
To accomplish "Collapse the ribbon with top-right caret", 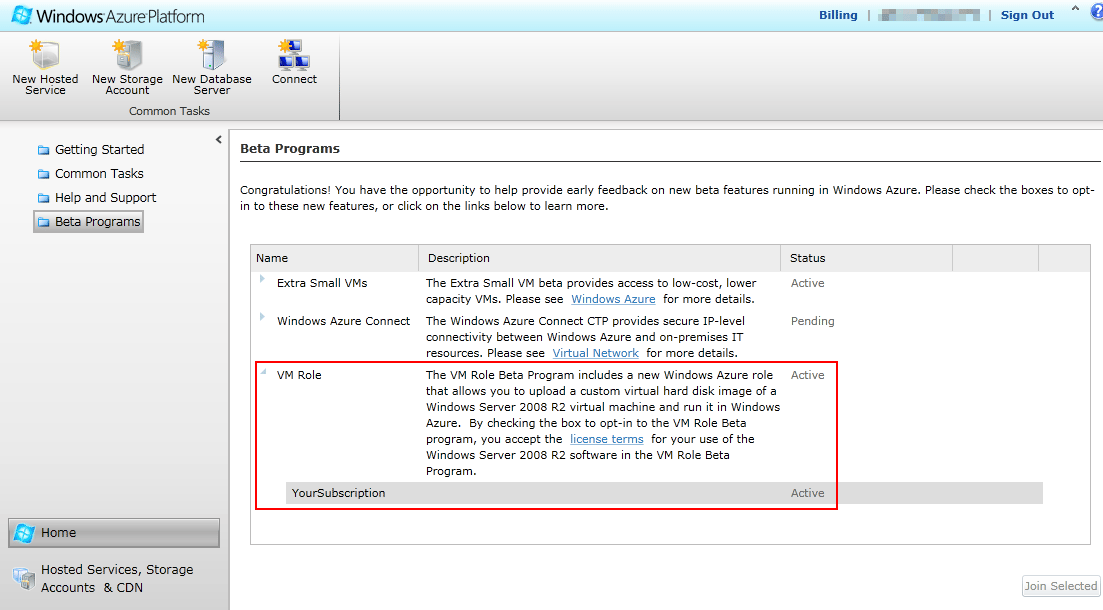I will (x=1075, y=9).
